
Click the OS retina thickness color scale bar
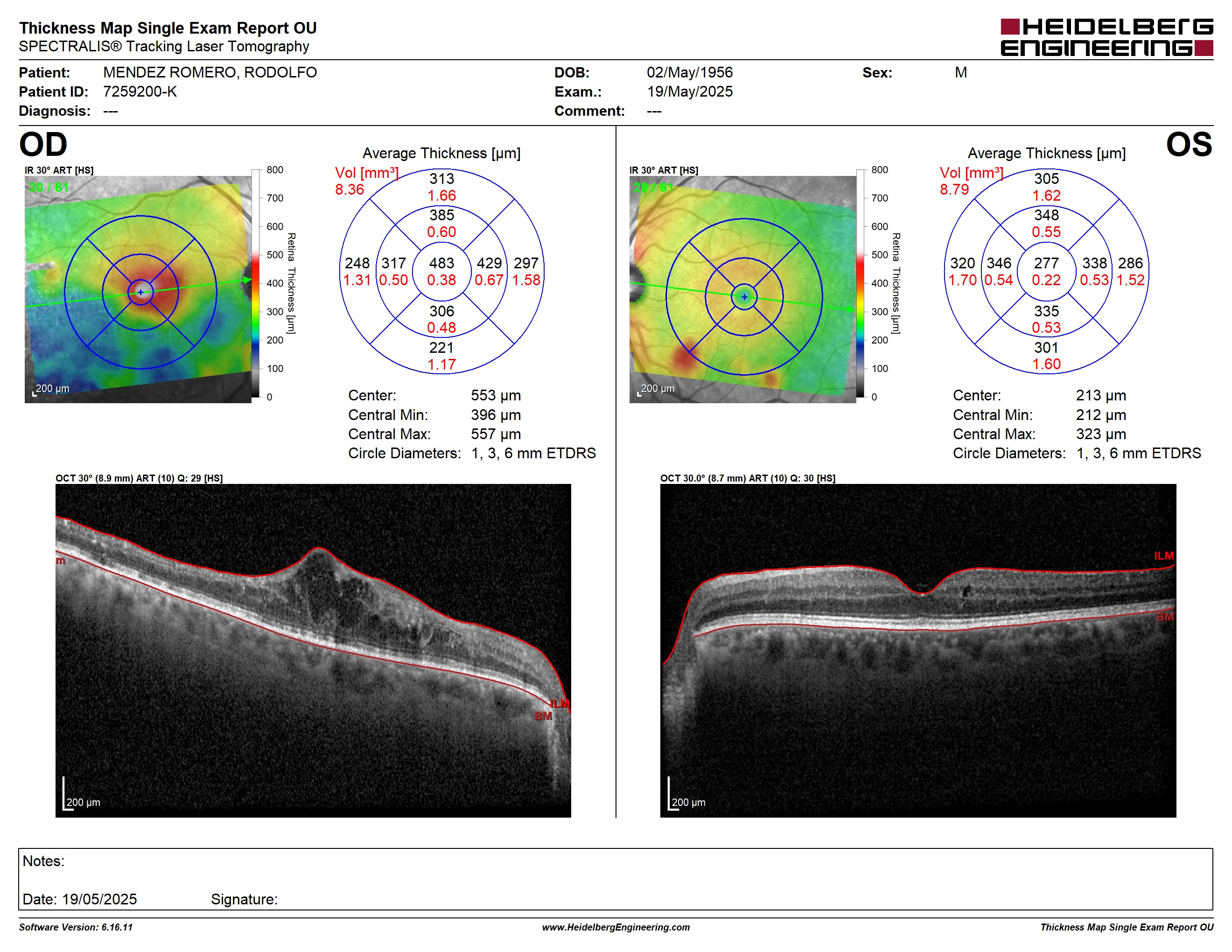point(860,283)
